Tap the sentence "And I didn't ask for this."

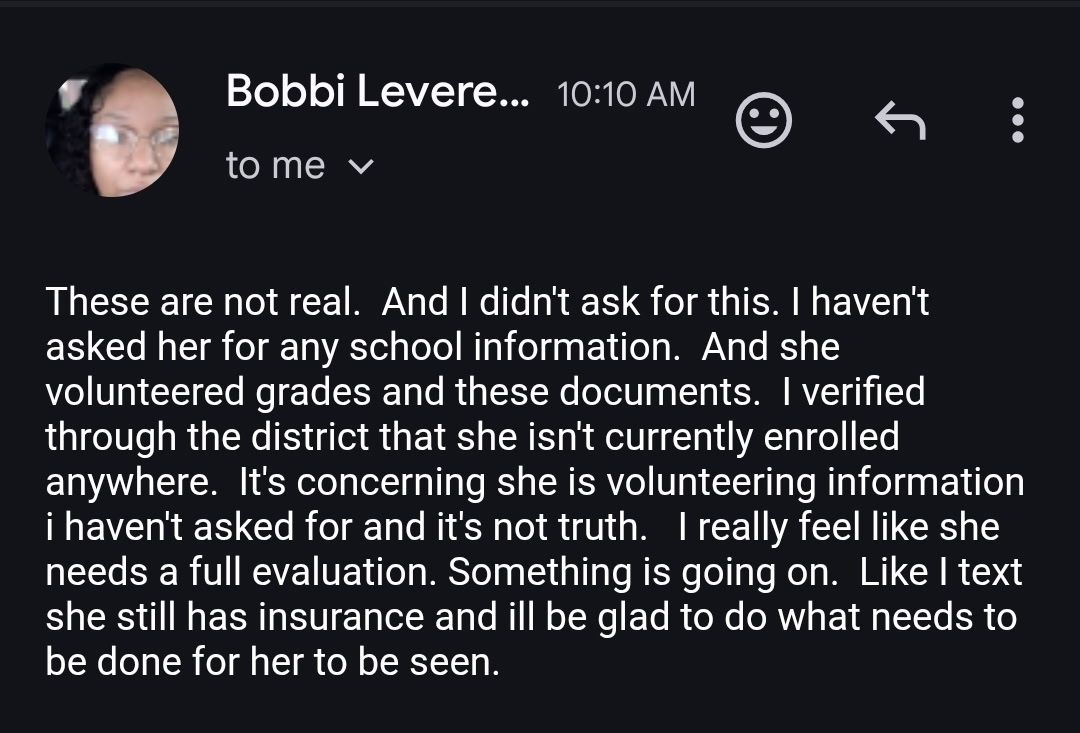[581, 302]
